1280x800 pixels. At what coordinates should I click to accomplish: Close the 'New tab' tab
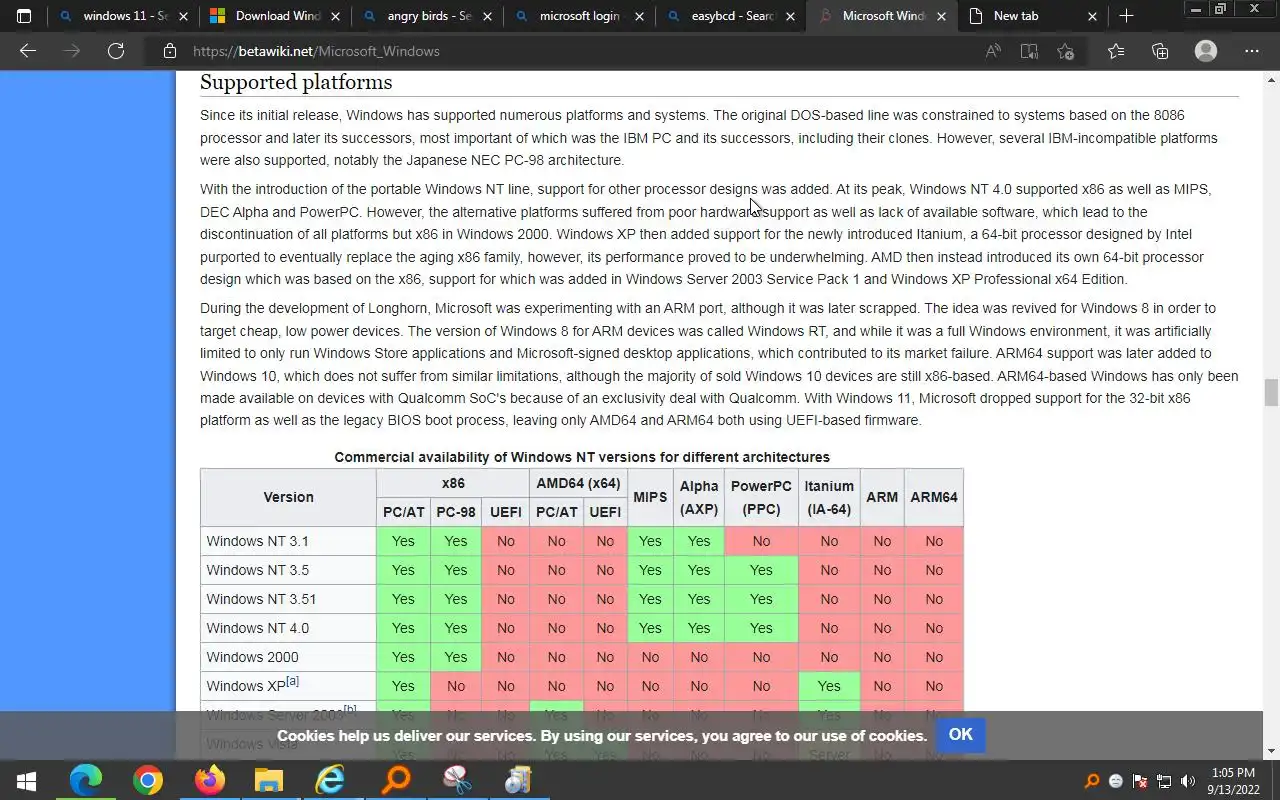pos(1092,16)
